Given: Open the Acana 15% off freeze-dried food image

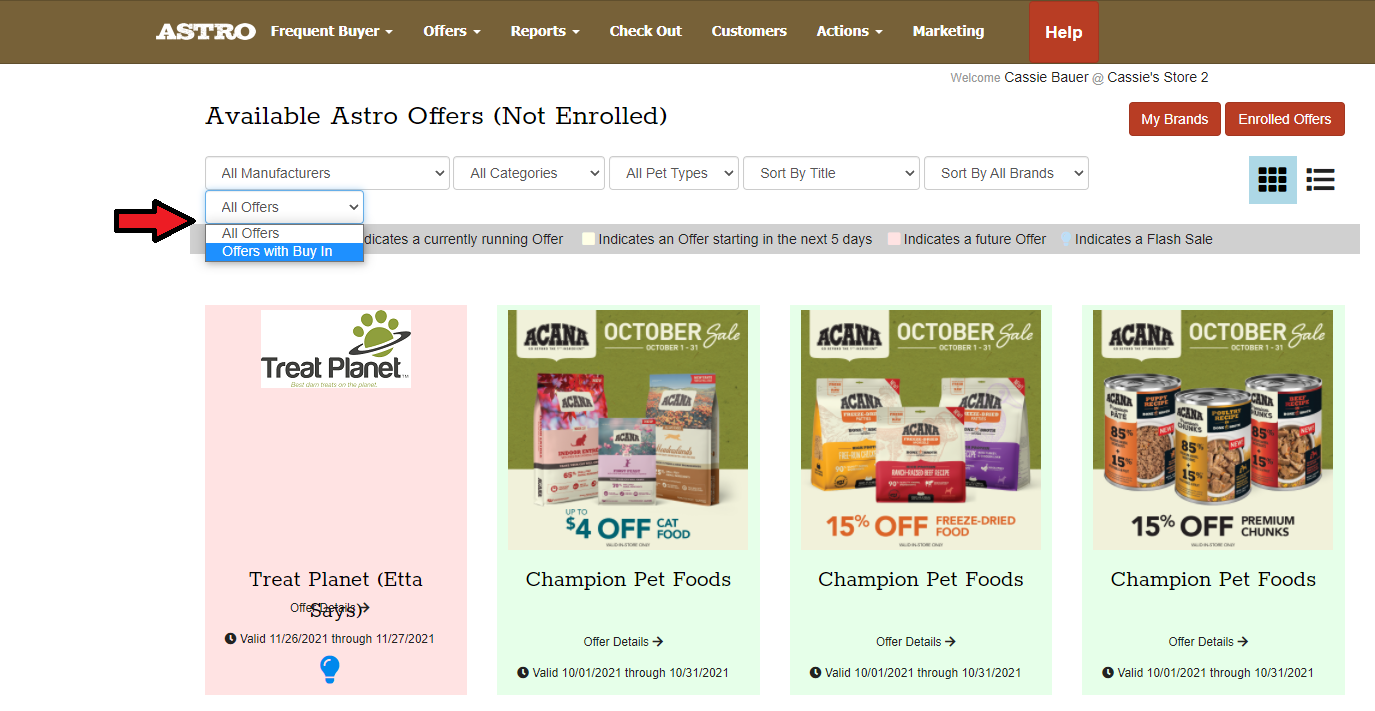Looking at the screenshot, I should [x=921, y=430].
